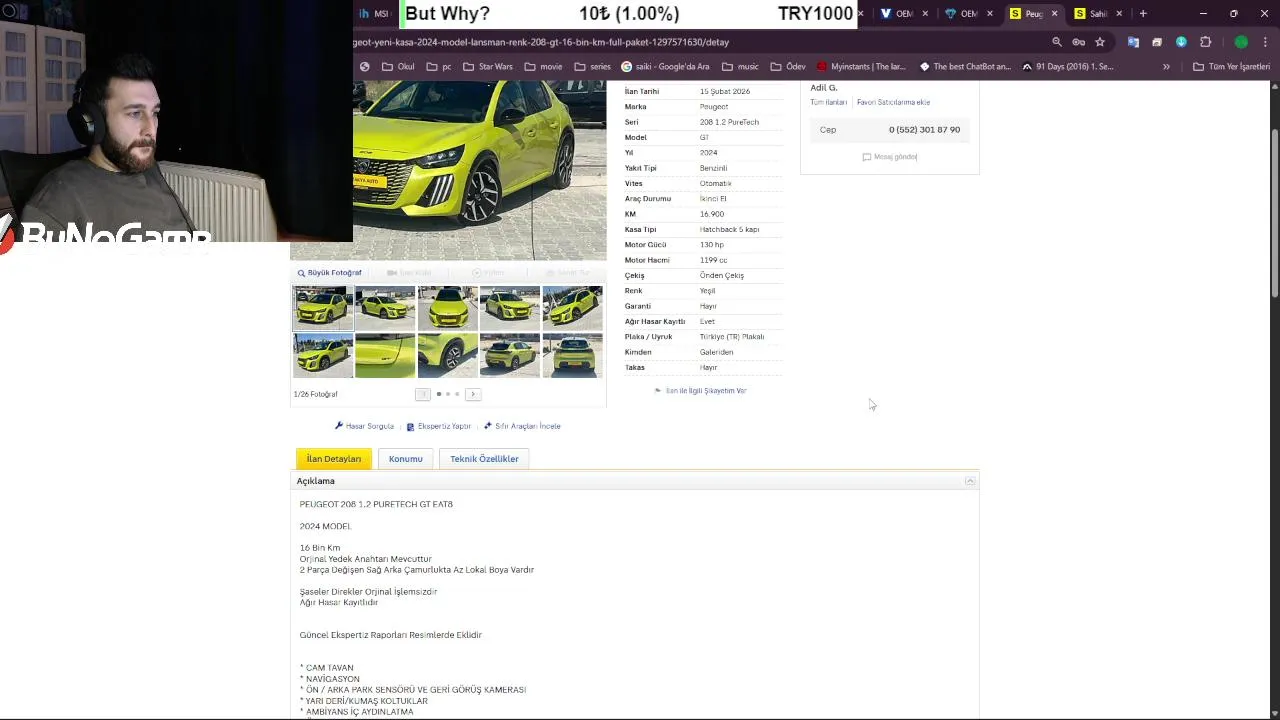Screen dimensions: 1280x720
Task: Open the movie bookmarks folder
Action: (x=543, y=66)
